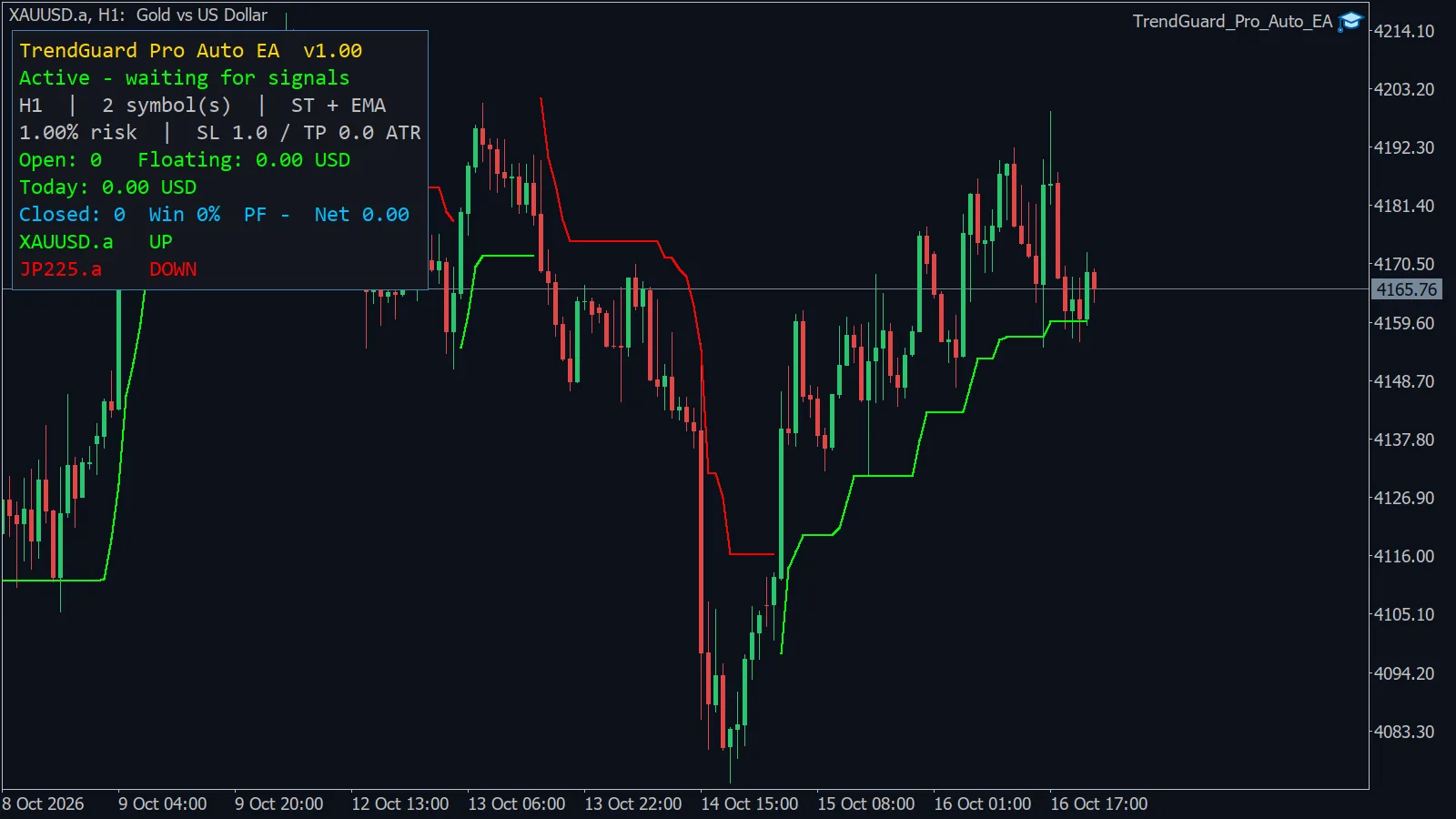Image resolution: width=1456 pixels, height=819 pixels.
Task: Click the XAUUSD.a UP trend row
Action: (x=96, y=242)
